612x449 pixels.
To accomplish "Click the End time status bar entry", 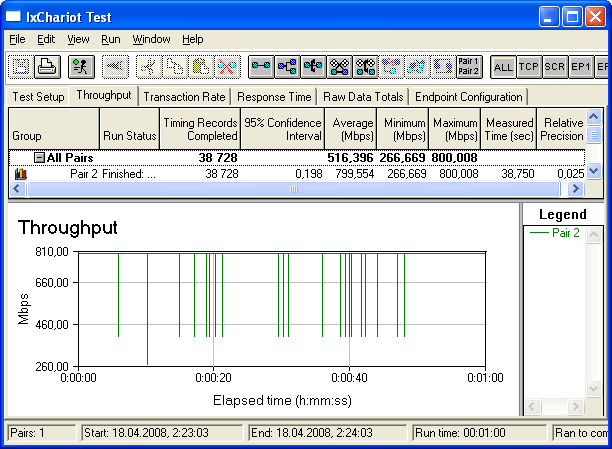I will (x=327, y=433).
